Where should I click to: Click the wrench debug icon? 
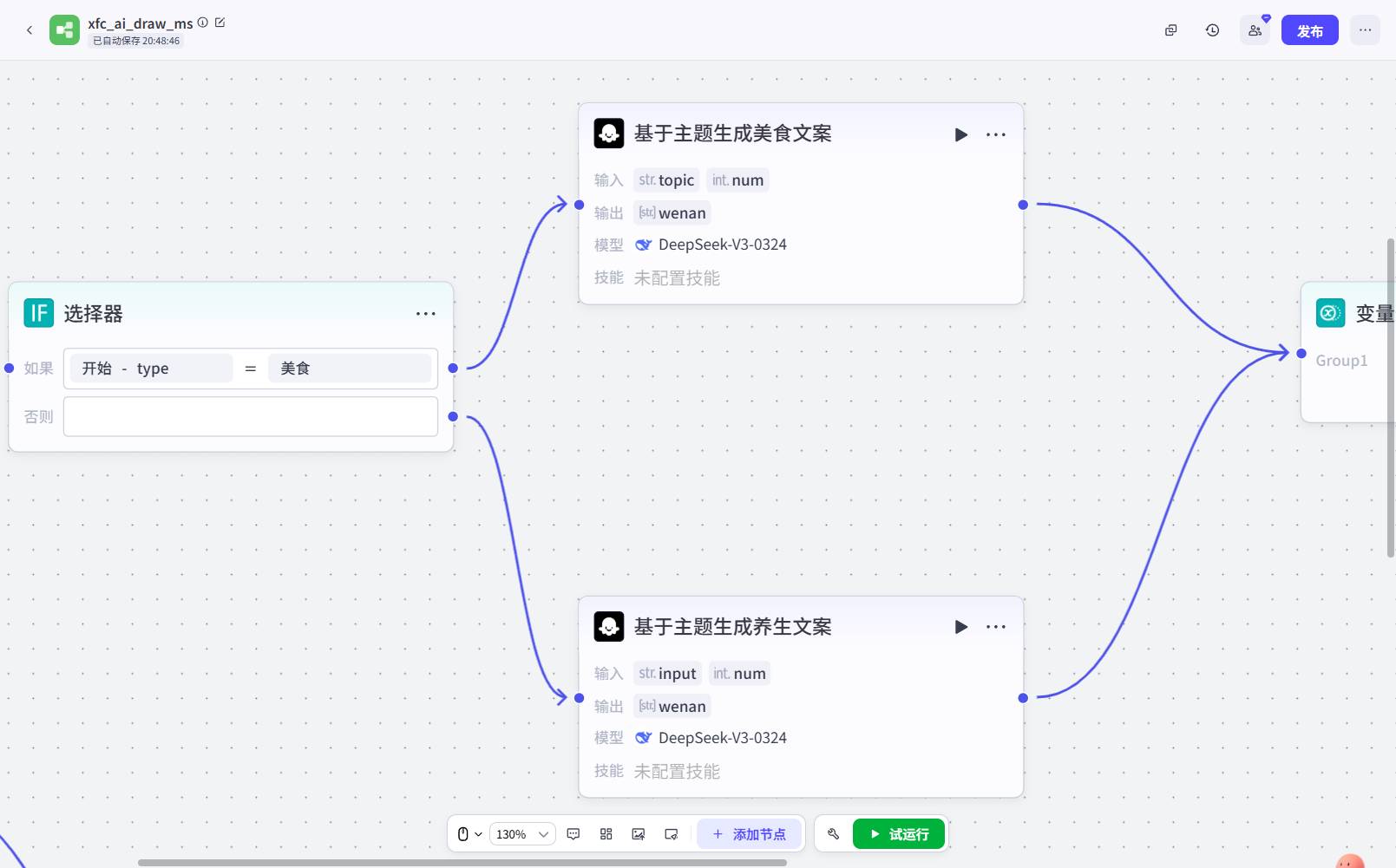point(834,834)
